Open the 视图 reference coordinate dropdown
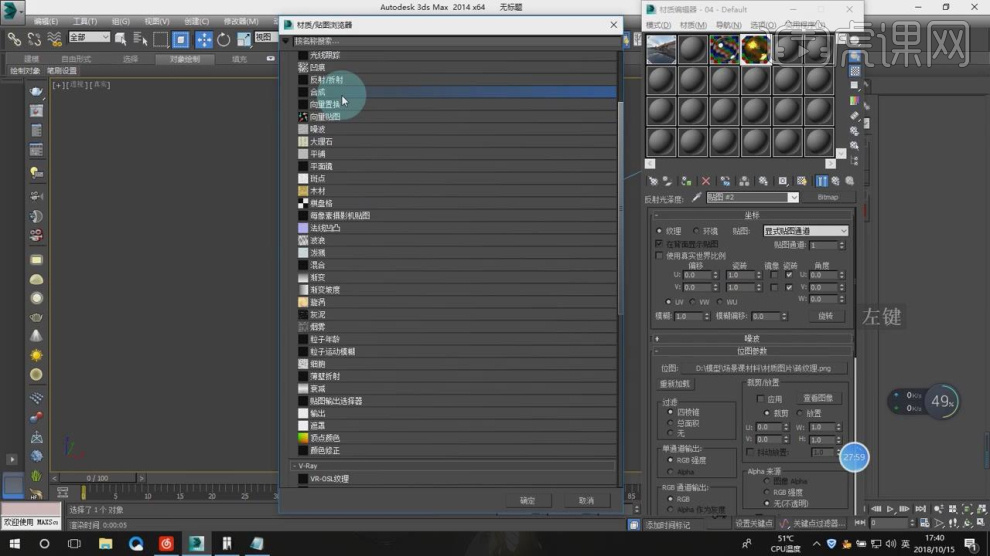This screenshot has width=990, height=556. click(266, 37)
